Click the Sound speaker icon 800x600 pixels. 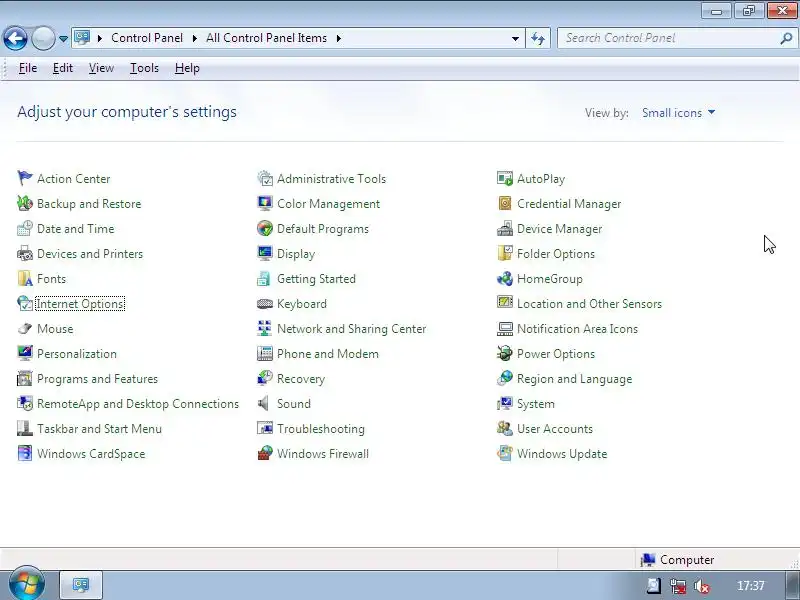264,403
